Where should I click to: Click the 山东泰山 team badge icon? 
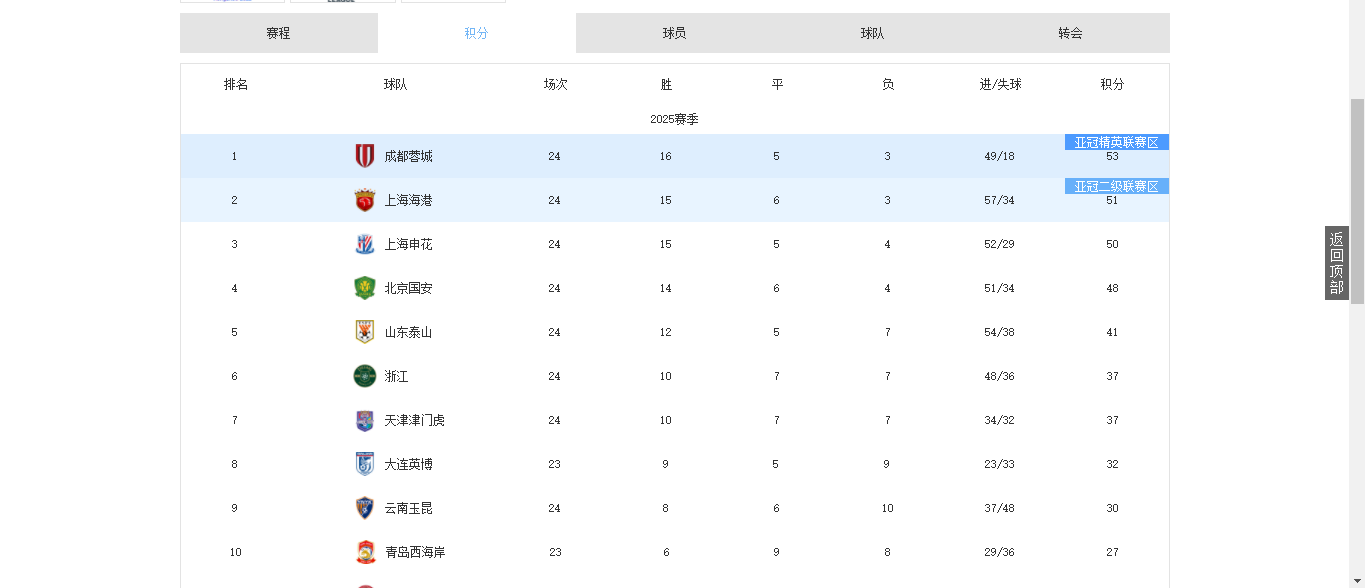365,332
